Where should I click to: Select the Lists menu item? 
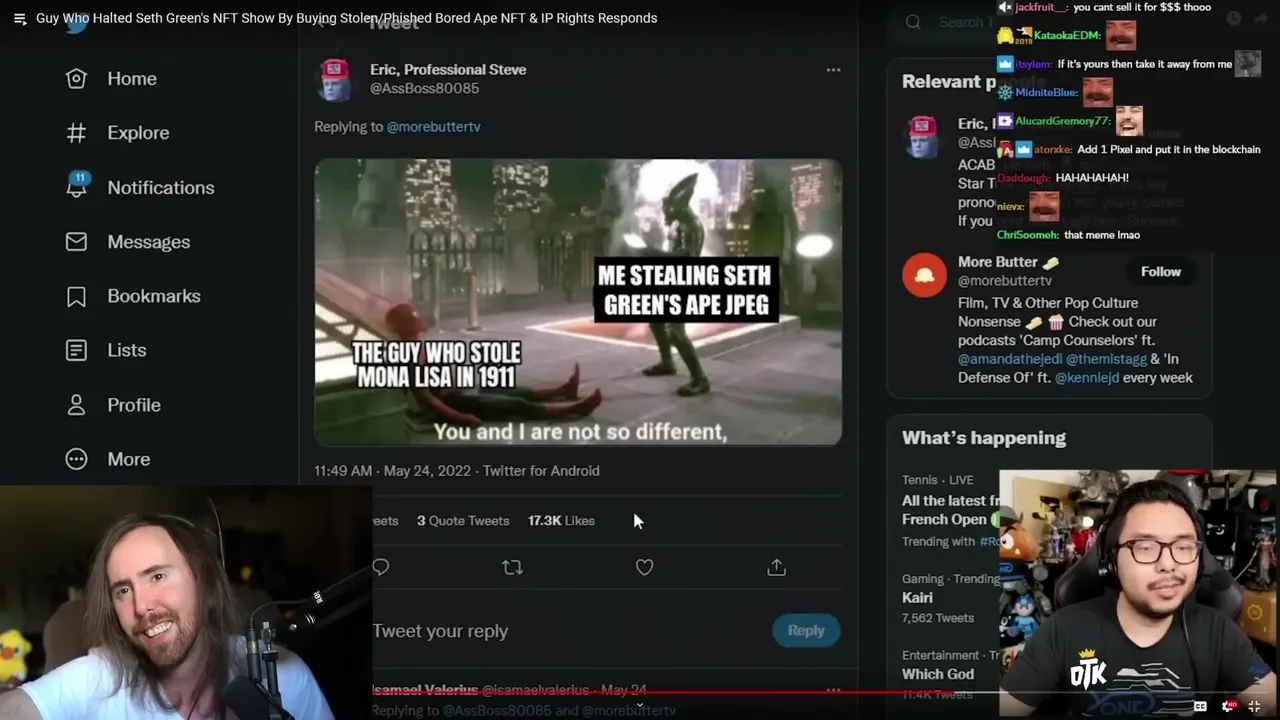[106, 350]
